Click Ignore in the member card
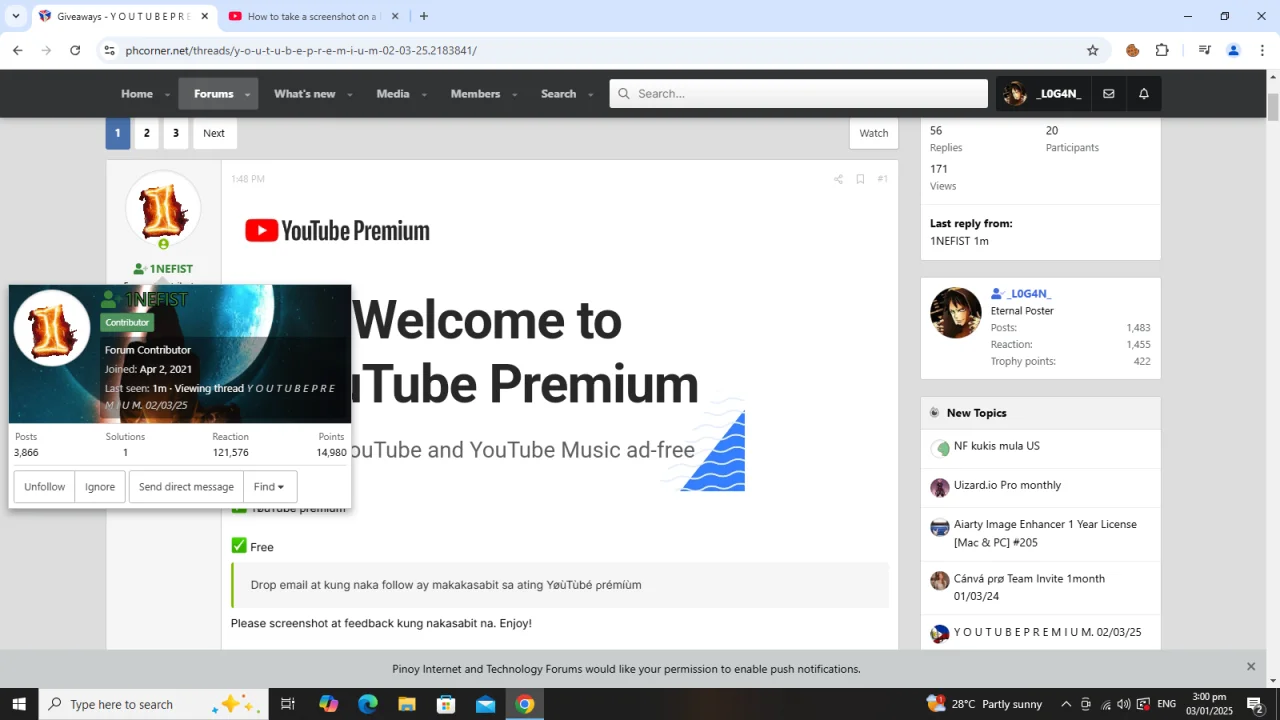 (x=100, y=487)
